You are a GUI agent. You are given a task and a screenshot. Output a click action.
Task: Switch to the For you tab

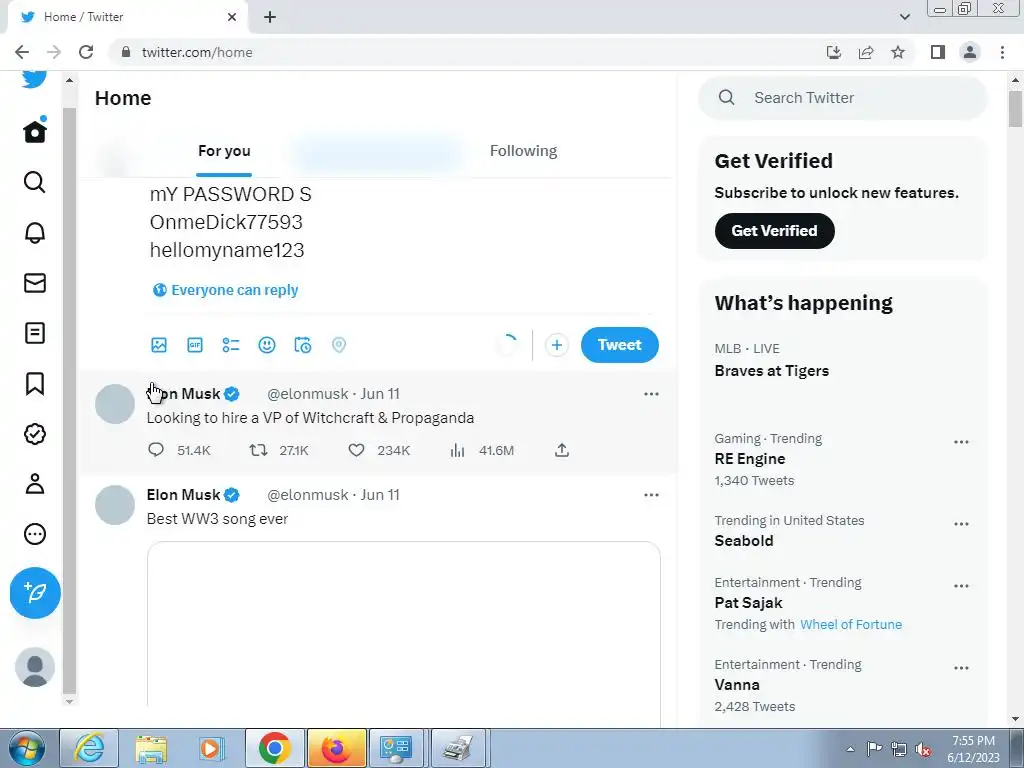(224, 151)
